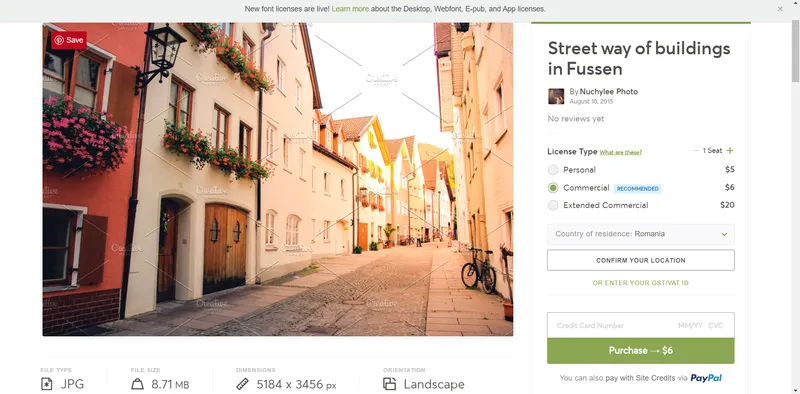800x394 pixels.
Task: Dismiss the font licenses banner
Action: click(780, 9)
